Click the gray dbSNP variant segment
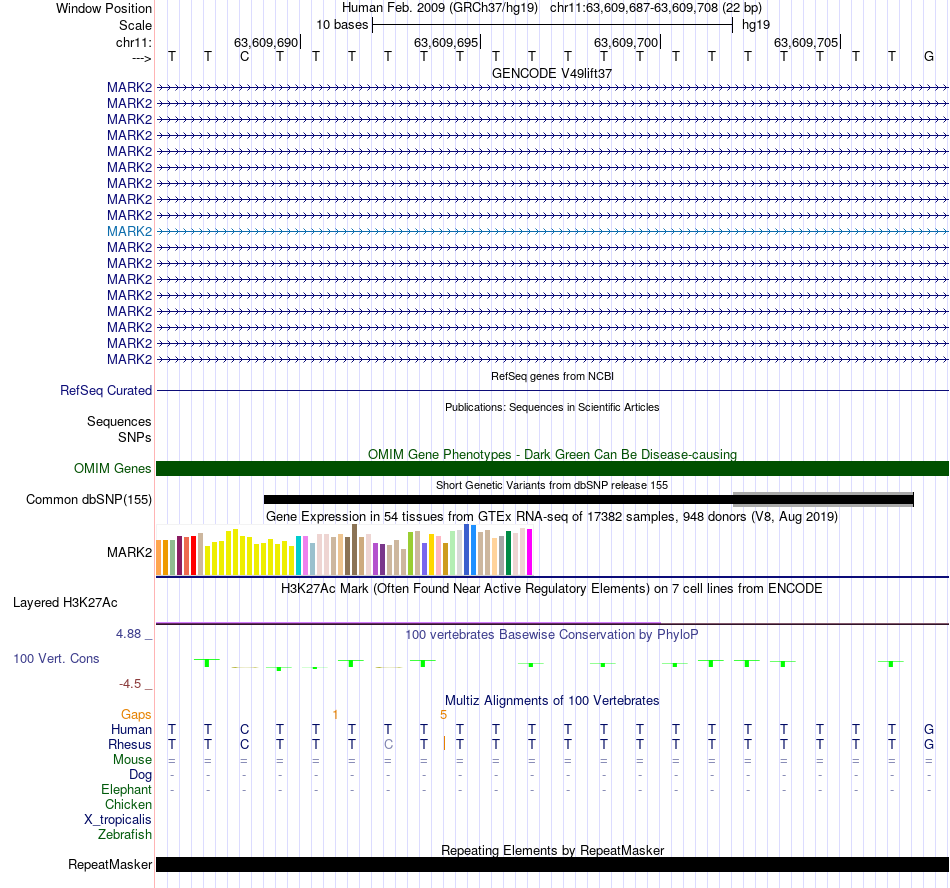The height and width of the screenshot is (888, 950). 823,499
